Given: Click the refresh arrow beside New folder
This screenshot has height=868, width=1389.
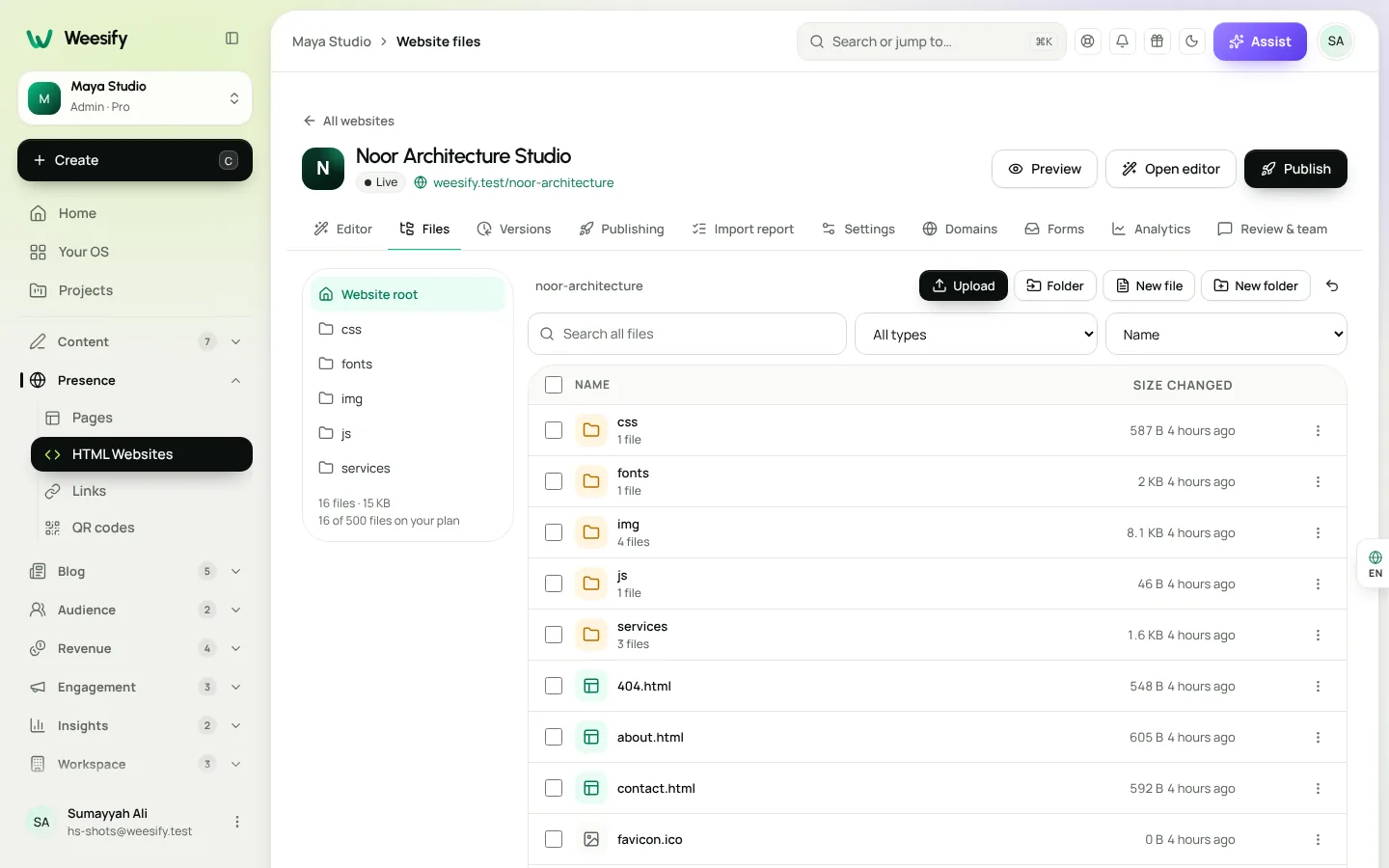Looking at the screenshot, I should pyautogui.click(x=1332, y=285).
